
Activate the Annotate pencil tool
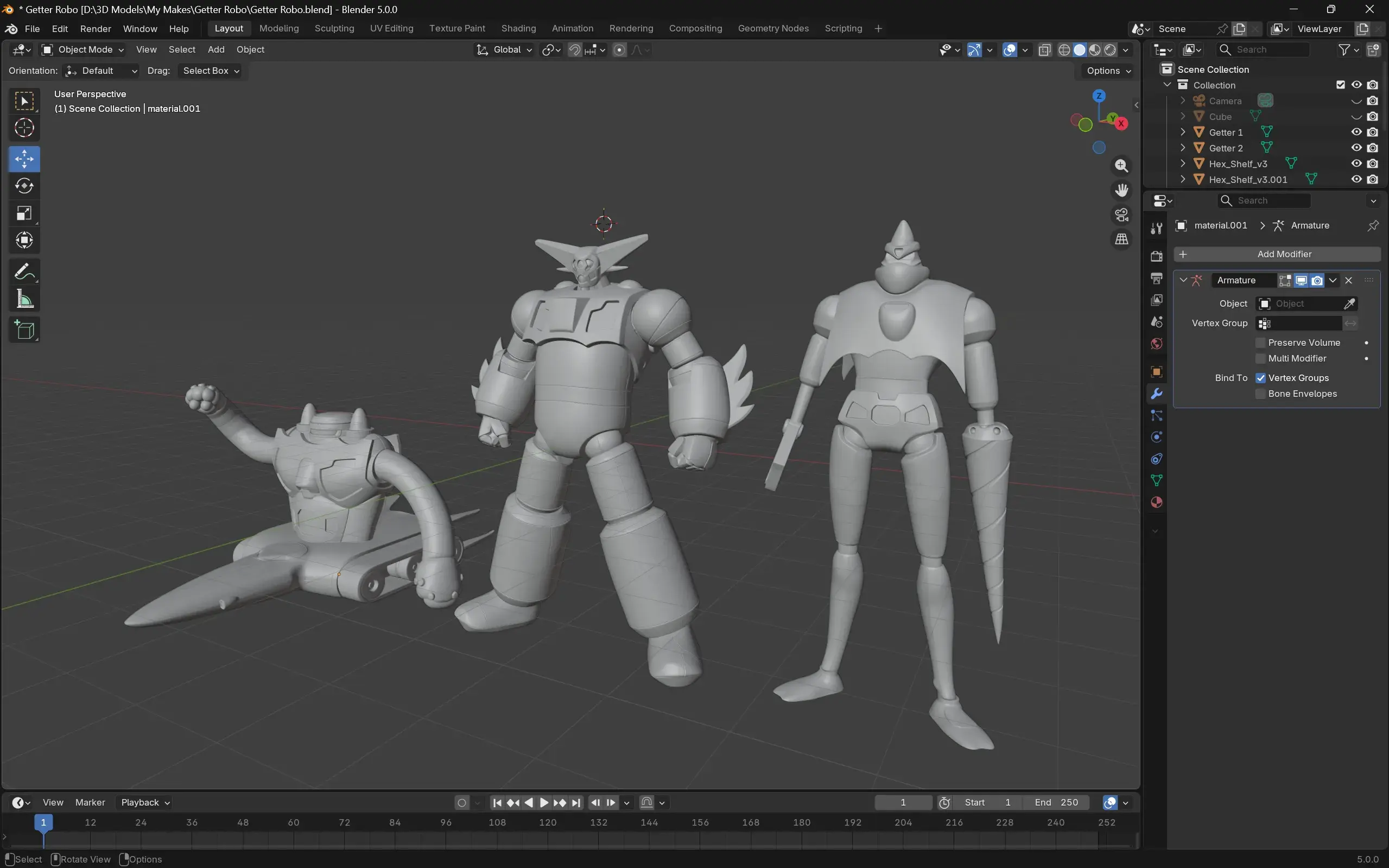click(24, 271)
